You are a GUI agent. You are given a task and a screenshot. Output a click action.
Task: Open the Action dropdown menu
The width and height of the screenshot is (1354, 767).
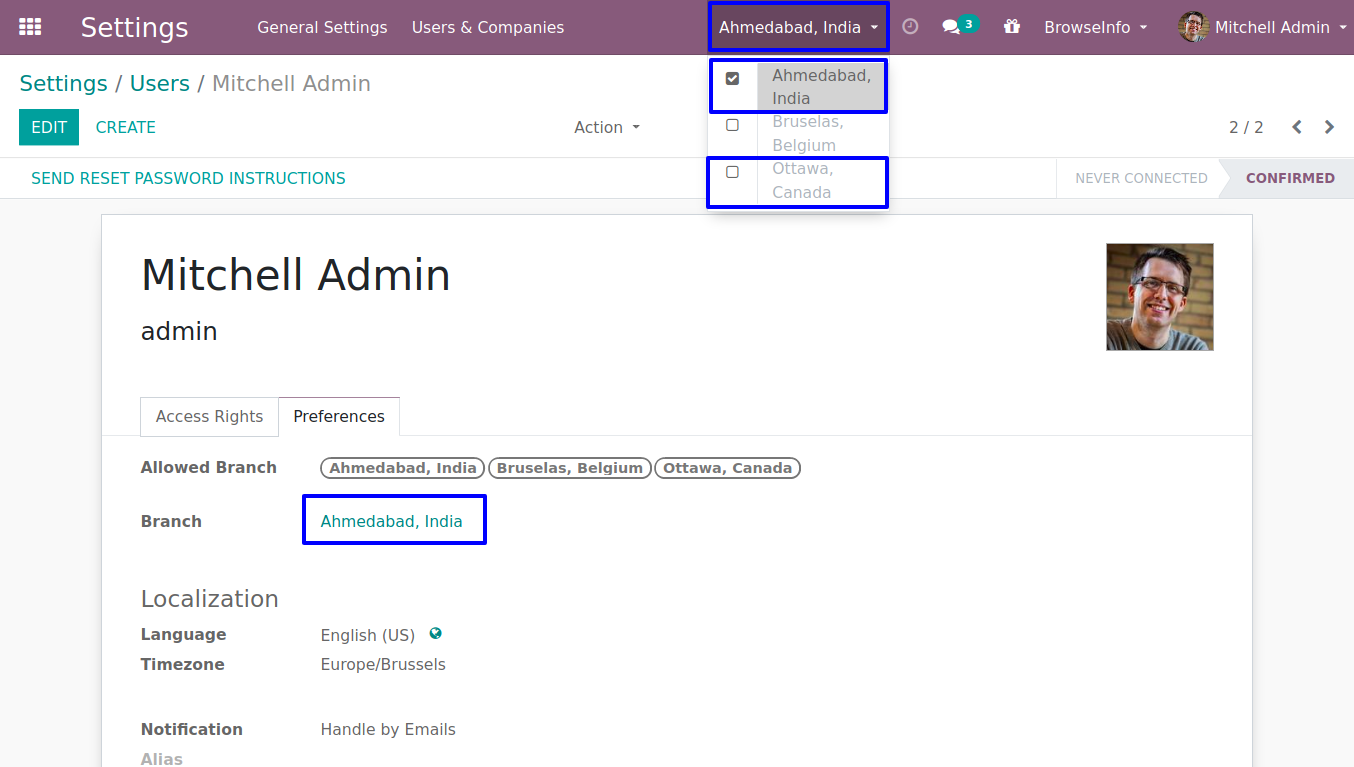pos(606,127)
